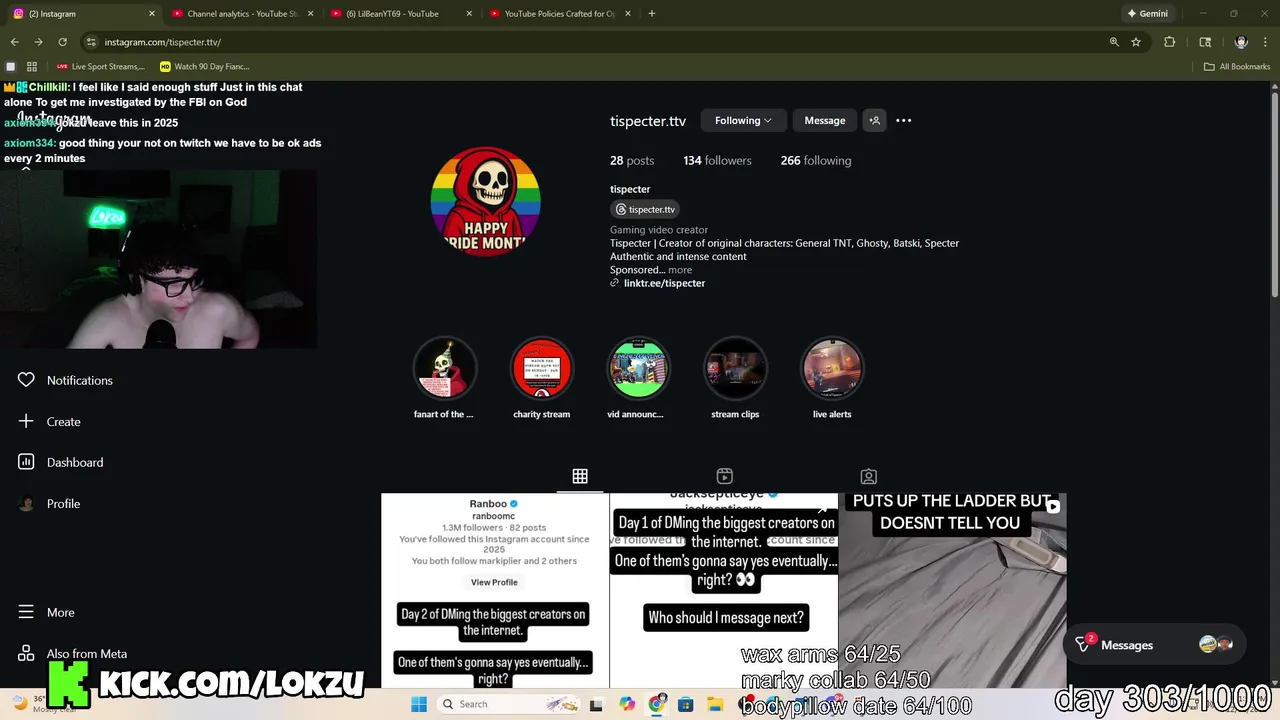Switch to the posts grid tab
The width and height of the screenshot is (1280, 720).
[x=580, y=476]
